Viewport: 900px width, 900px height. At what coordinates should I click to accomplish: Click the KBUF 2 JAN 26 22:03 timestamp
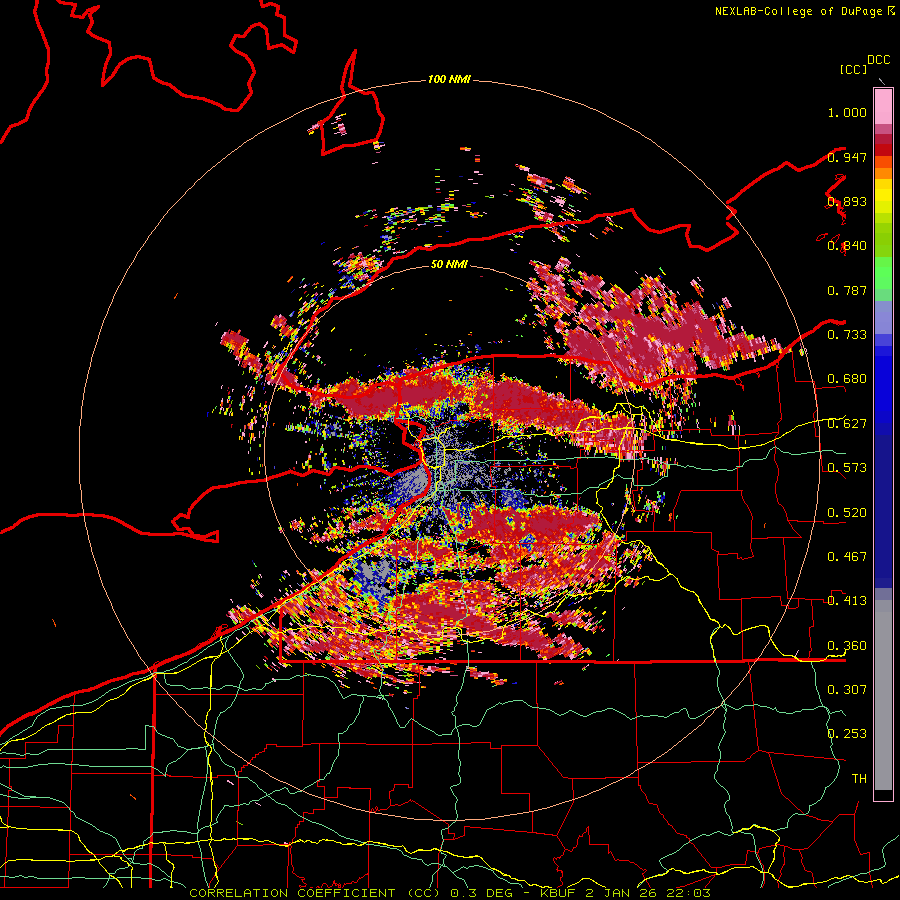pyautogui.click(x=625, y=893)
